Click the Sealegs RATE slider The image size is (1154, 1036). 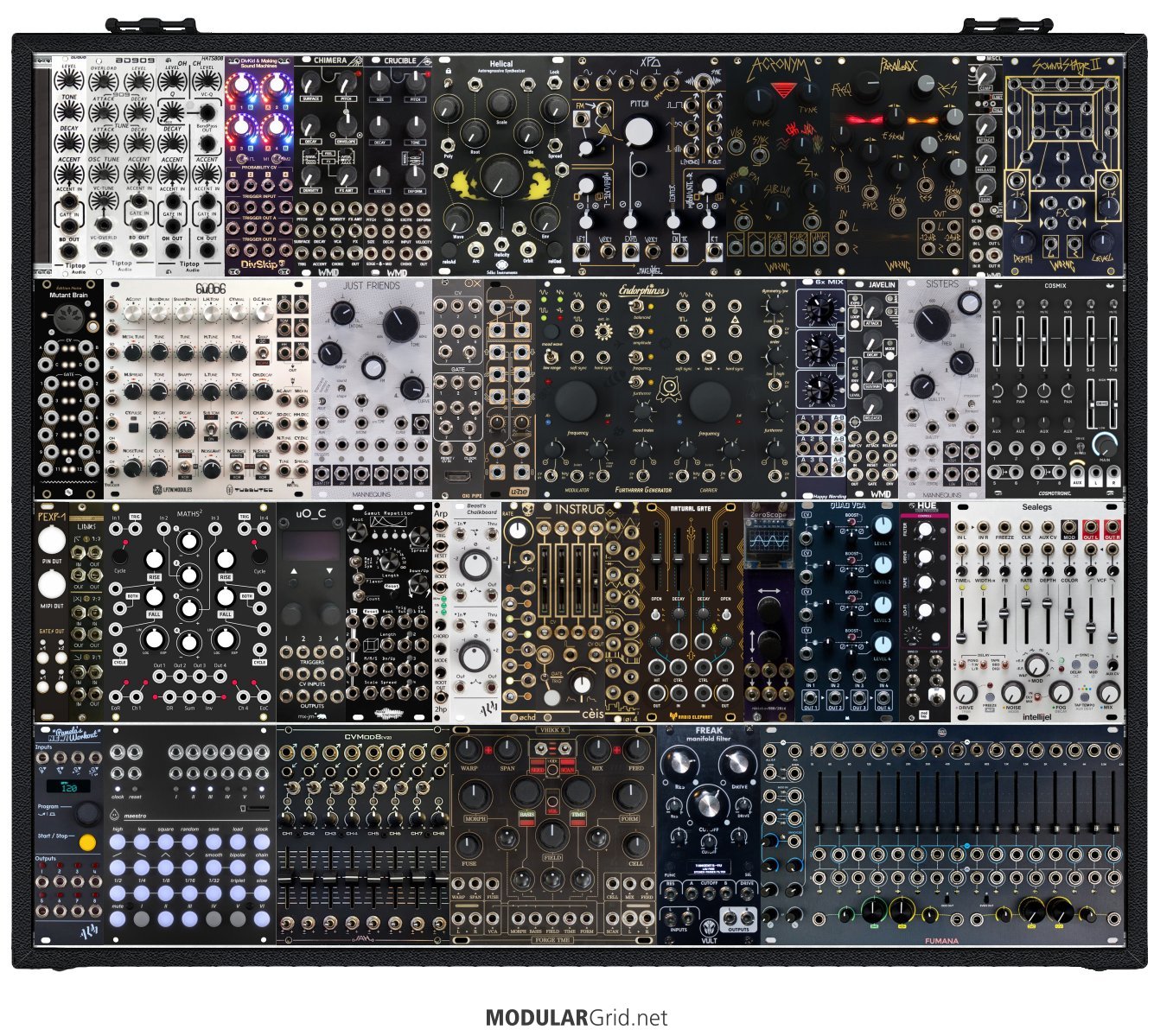tap(1027, 622)
